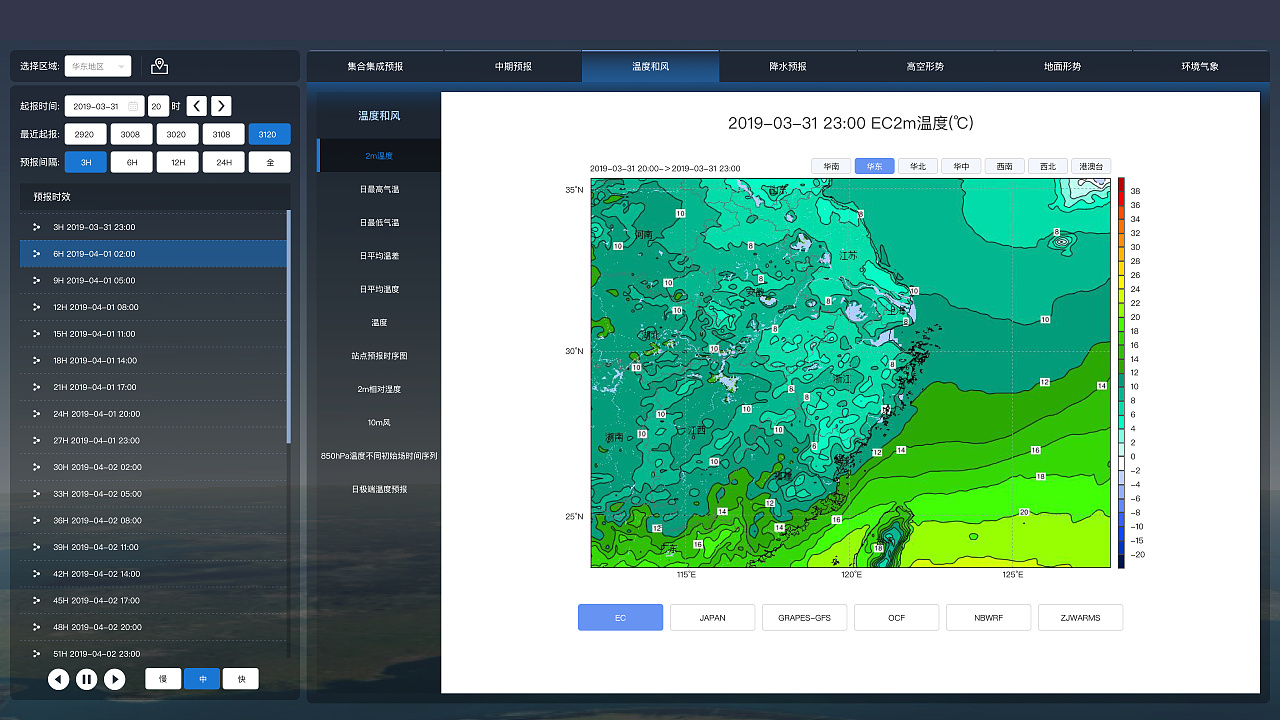Click the previous frame playback icon
Image resolution: width=1280 pixels, height=720 pixels.
tap(58, 679)
